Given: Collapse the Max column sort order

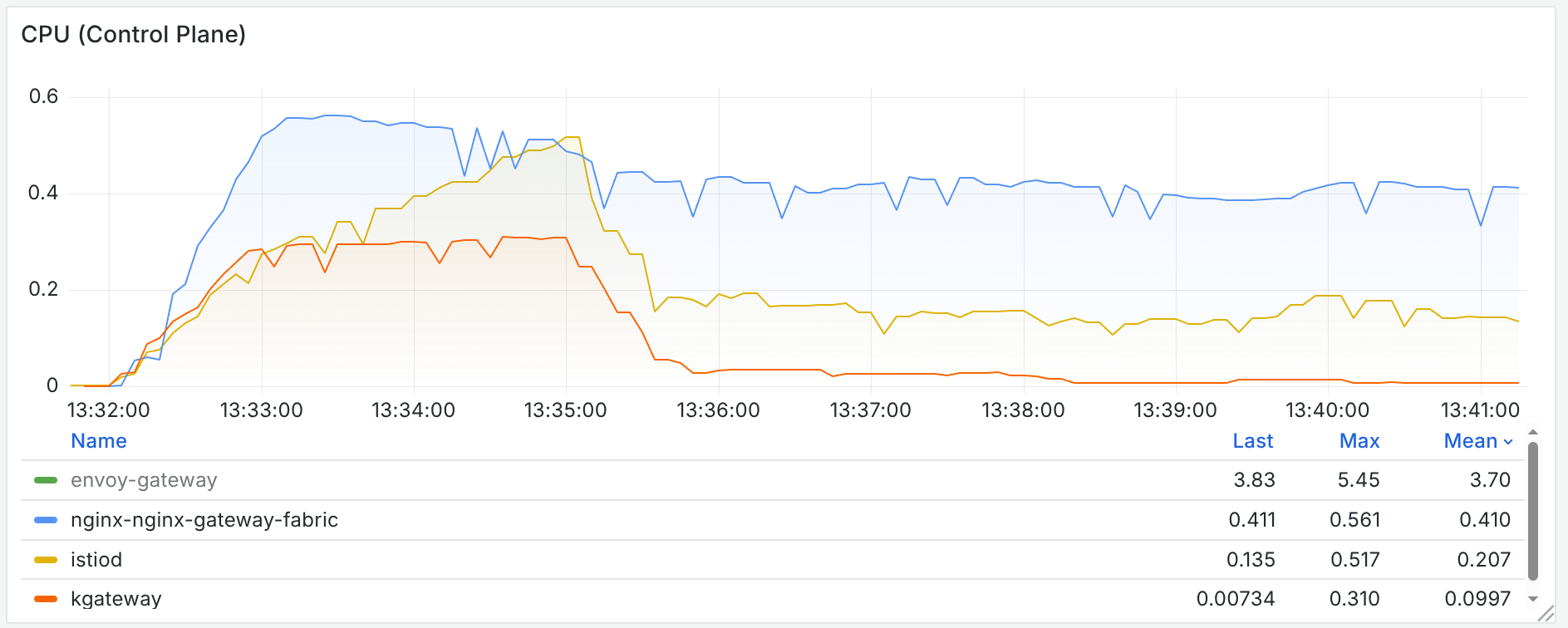Looking at the screenshot, I should pos(1359,440).
